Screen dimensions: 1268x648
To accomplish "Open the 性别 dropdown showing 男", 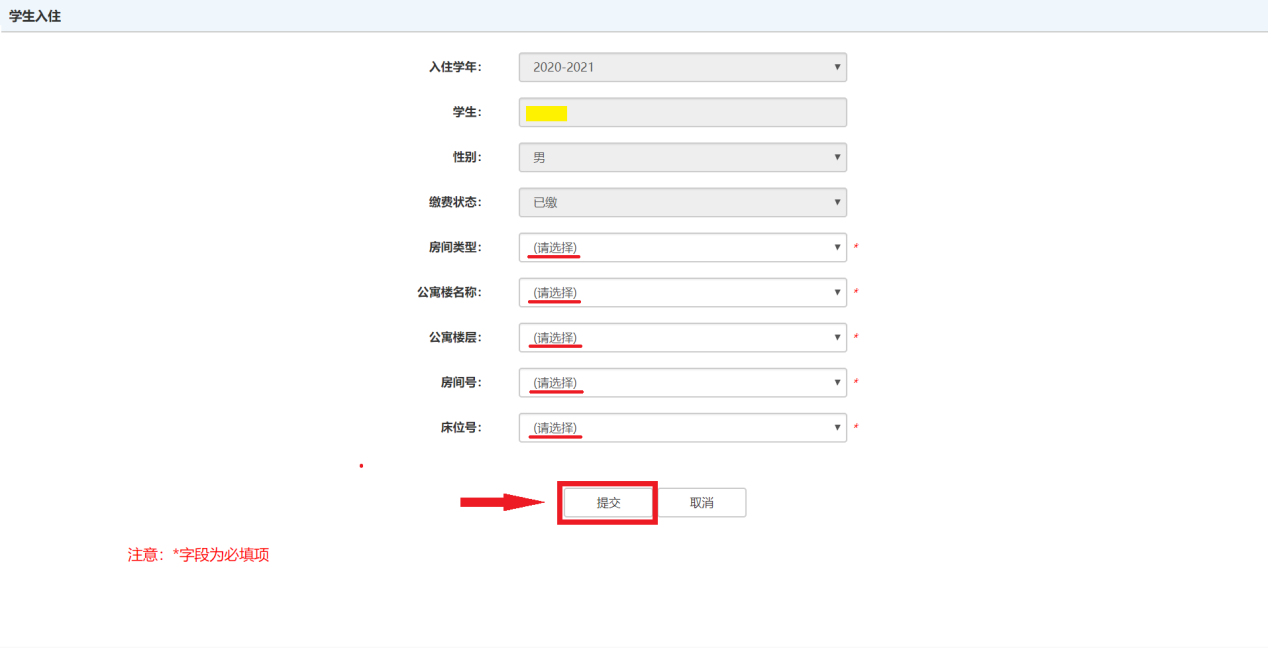I will (x=682, y=158).
